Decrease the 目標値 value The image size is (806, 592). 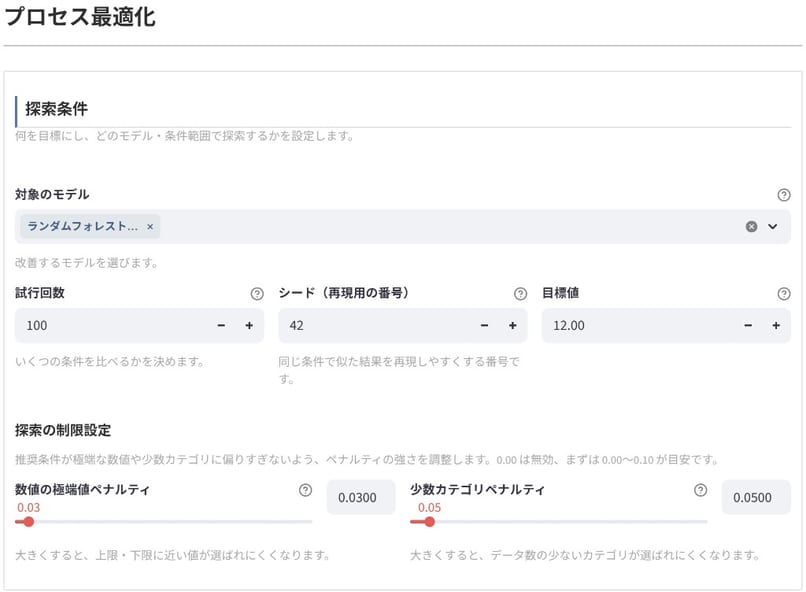(x=748, y=325)
